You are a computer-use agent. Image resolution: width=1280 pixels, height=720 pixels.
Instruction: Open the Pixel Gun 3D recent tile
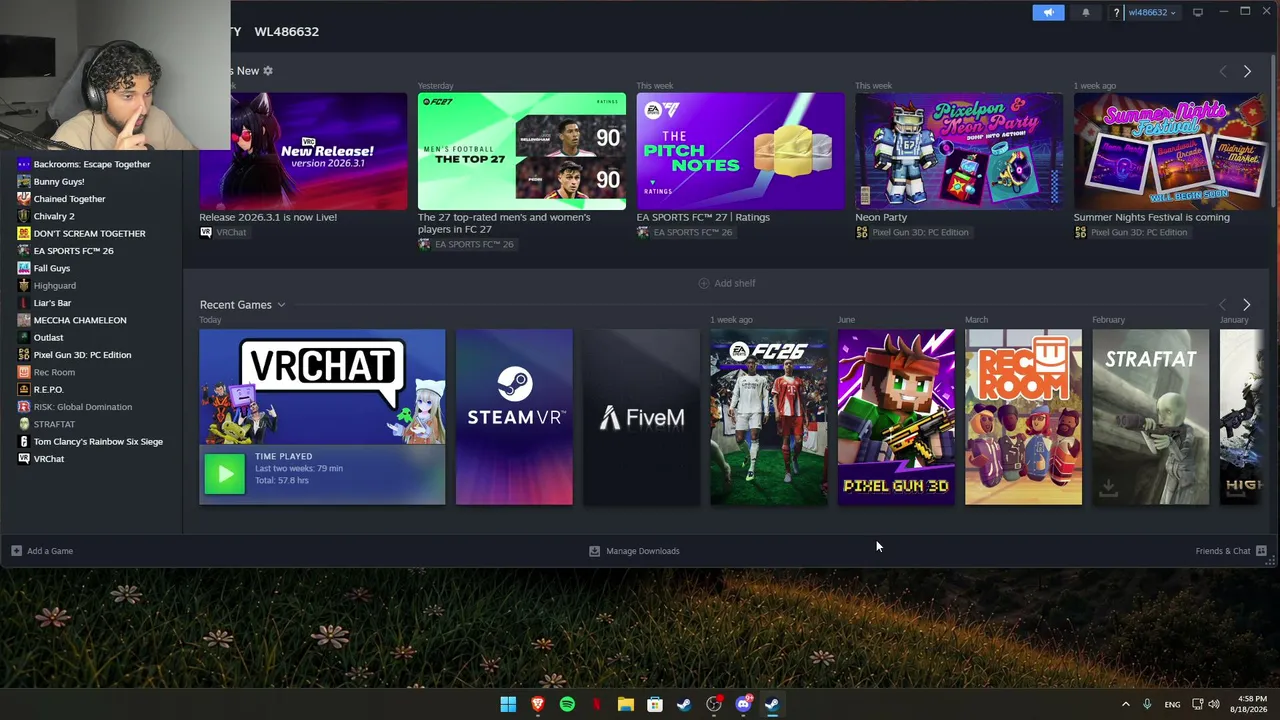896,417
